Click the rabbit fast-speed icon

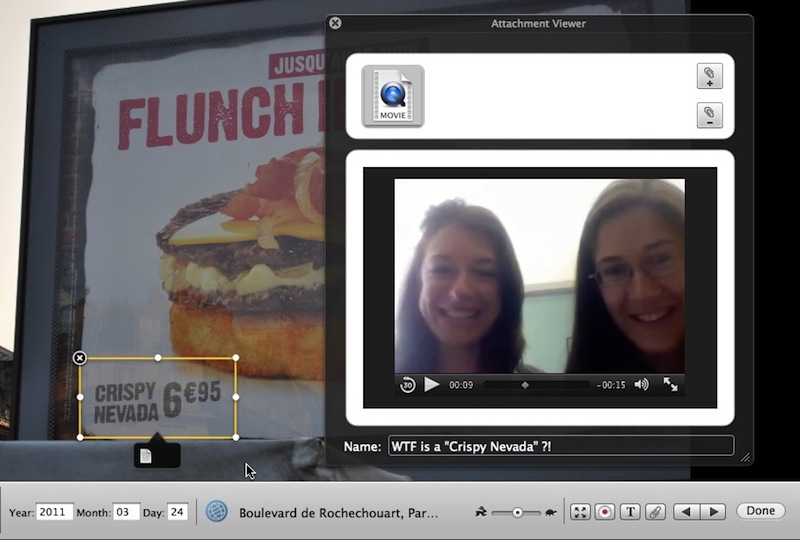[481, 511]
